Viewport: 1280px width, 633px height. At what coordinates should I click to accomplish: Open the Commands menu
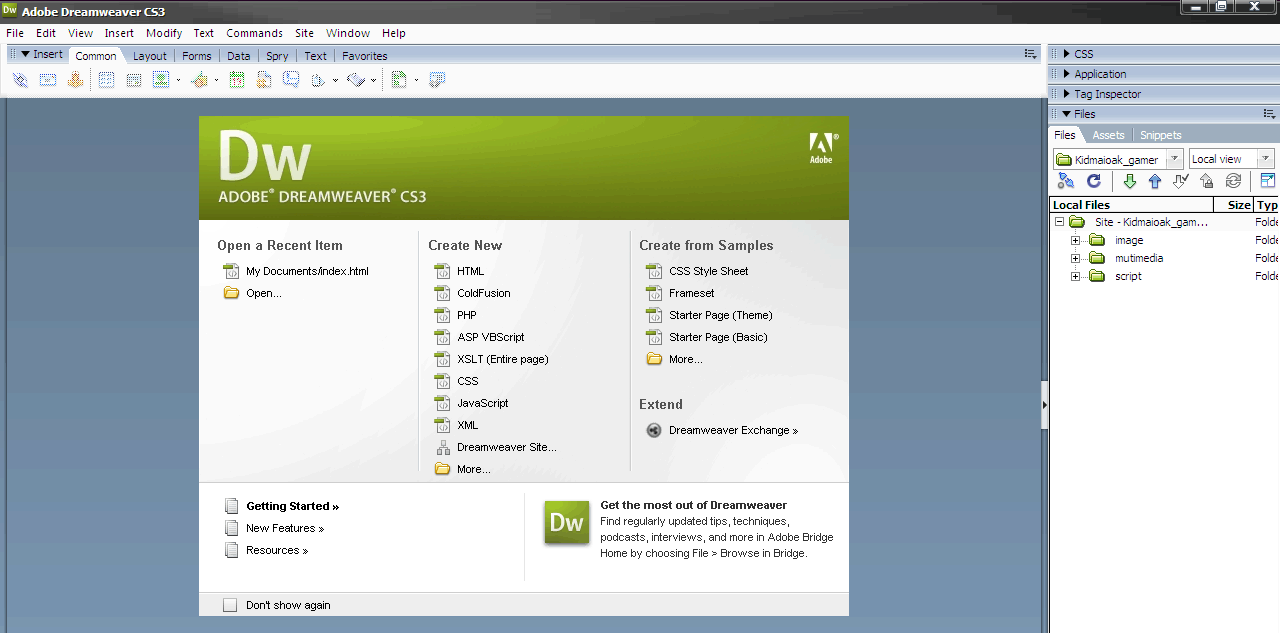[x=254, y=33]
